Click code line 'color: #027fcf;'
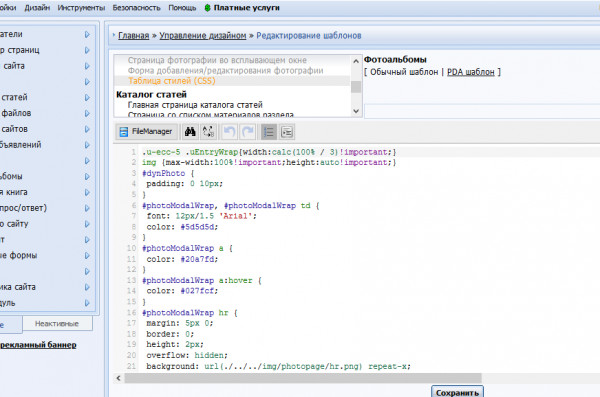 pyautogui.click(x=182, y=291)
